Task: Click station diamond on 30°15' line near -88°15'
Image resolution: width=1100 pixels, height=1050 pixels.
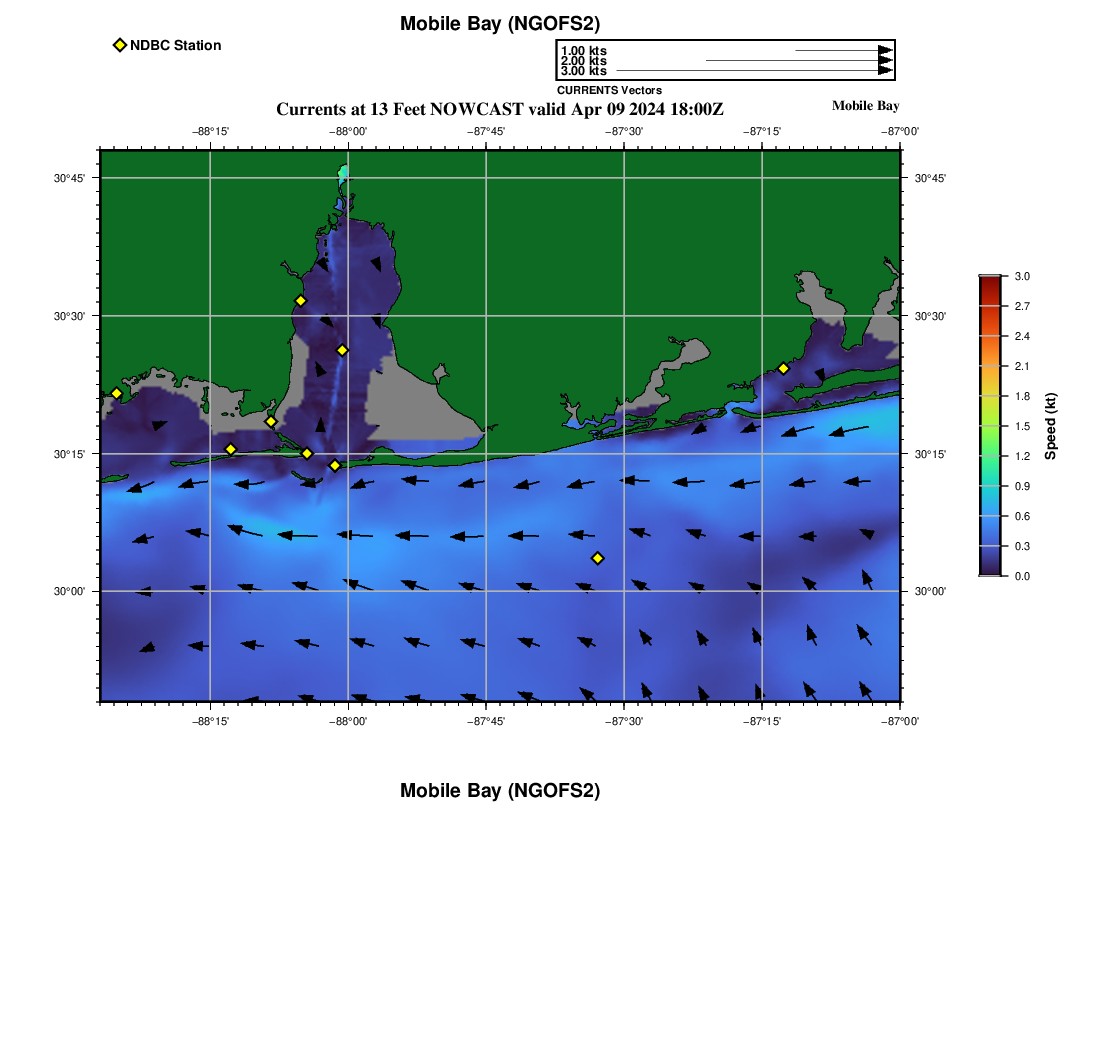Action: [230, 449]
